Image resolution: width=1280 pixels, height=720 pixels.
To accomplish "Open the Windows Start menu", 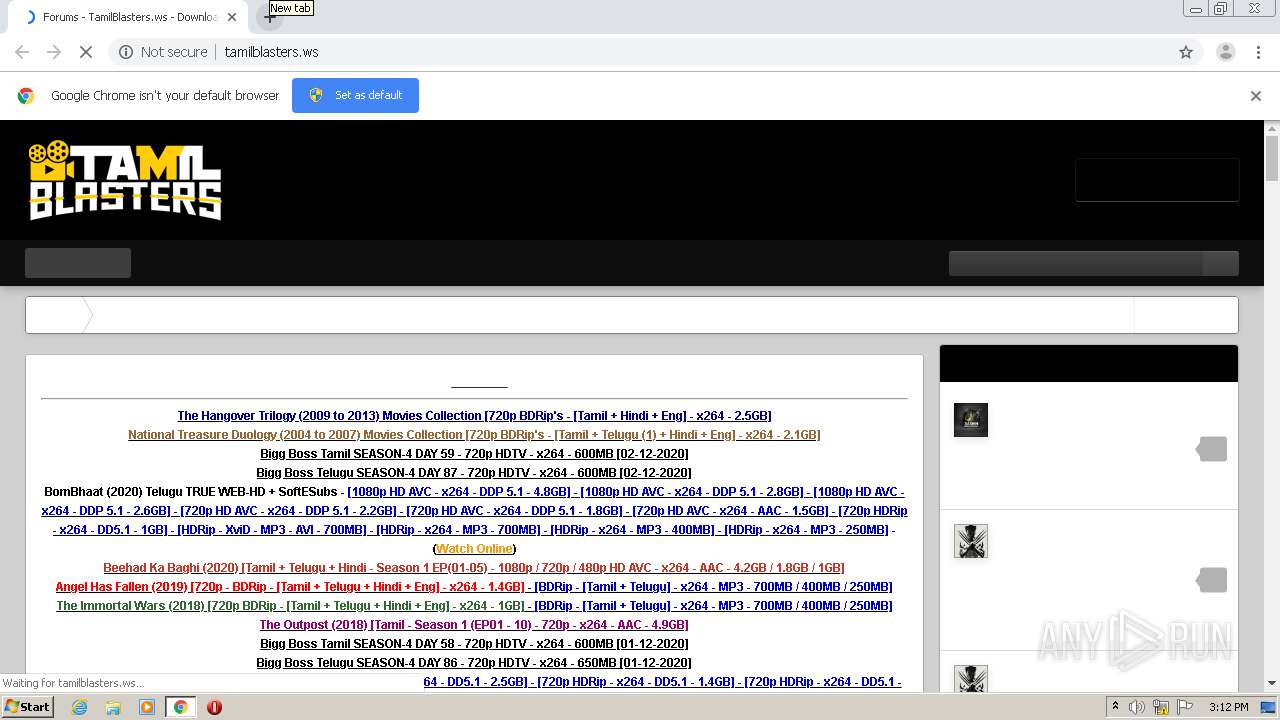I will [x=28, y=706].
